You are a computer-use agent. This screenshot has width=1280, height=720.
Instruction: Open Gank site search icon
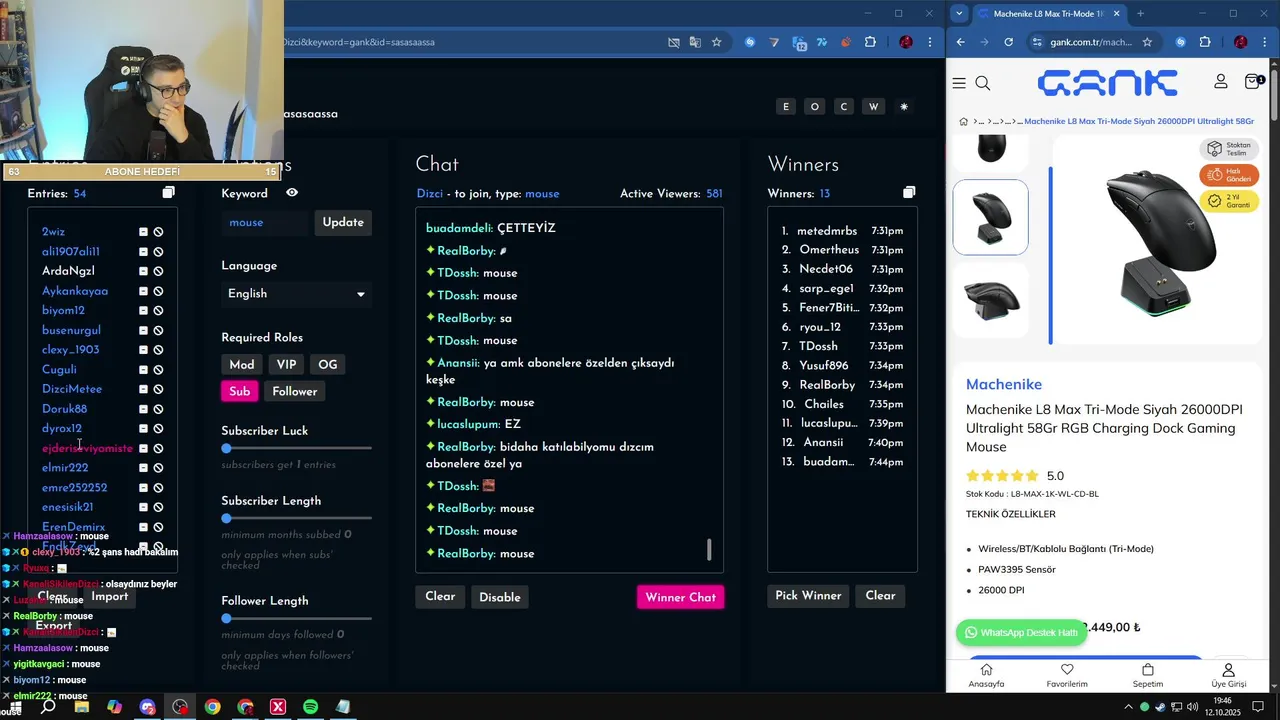[x=983, y=83]
